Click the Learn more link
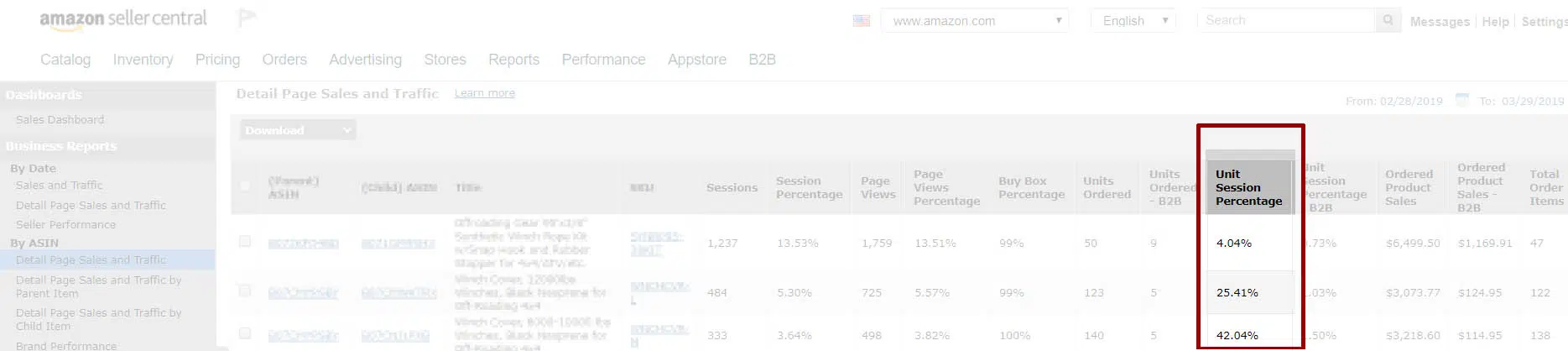 (x=485, y=93)
